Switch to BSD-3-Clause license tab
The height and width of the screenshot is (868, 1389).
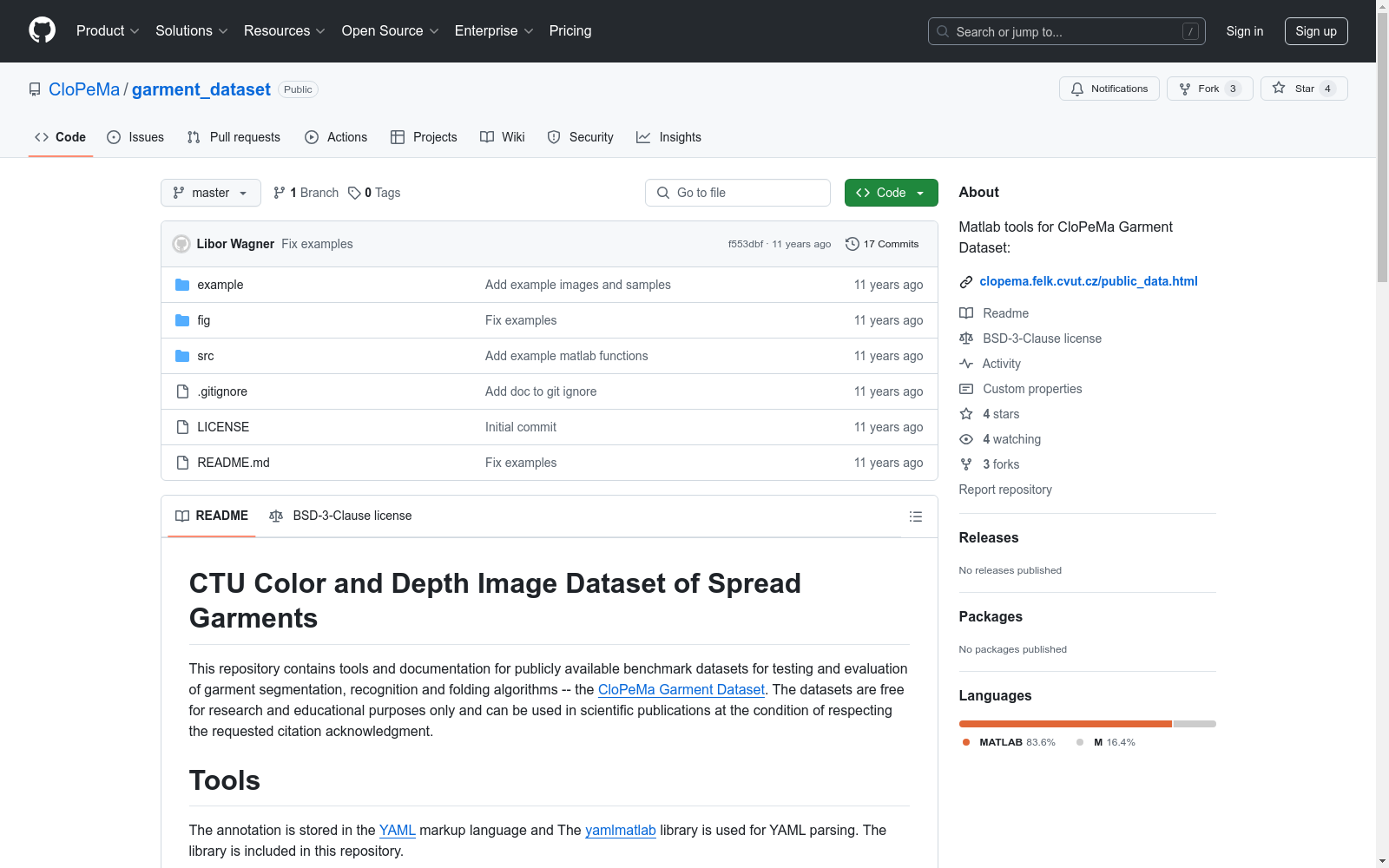[x=340, y=516]
